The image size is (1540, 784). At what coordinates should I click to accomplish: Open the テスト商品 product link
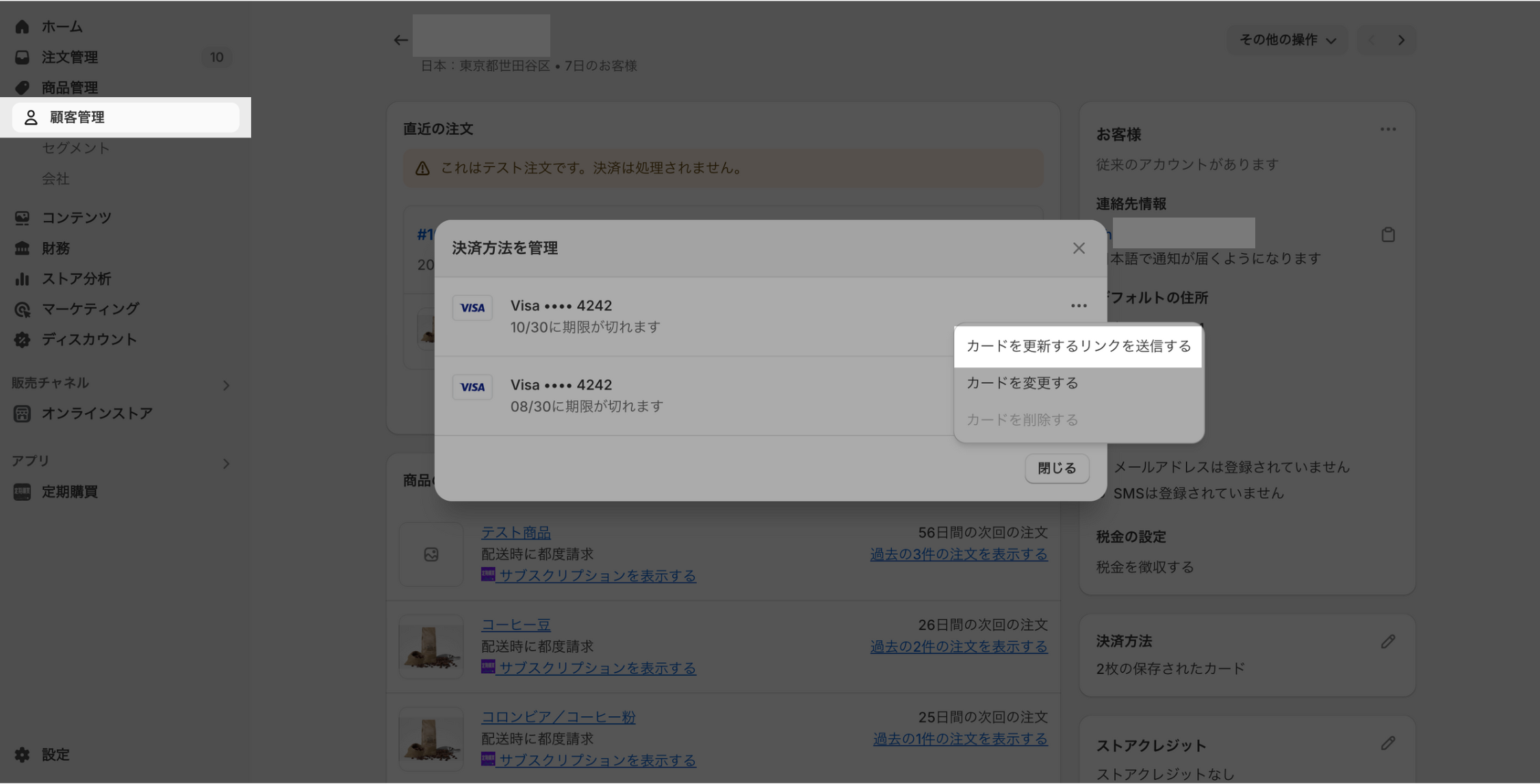coord(515,532)
